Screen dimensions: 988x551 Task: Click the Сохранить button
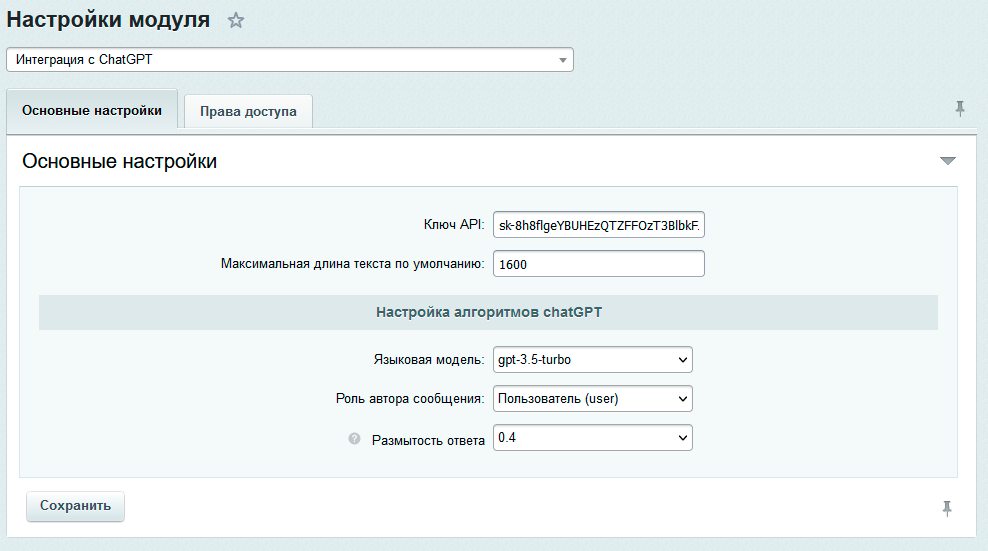pos(75,506)
